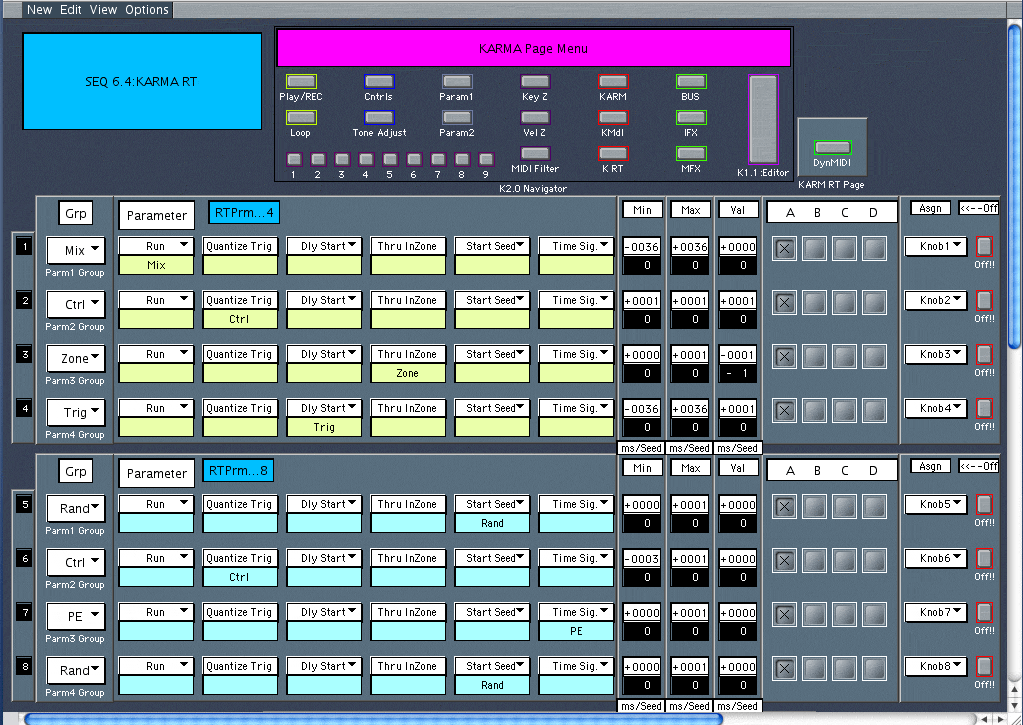This screenshot has width=1023, height=725.
Task: Toggle module A checkbox in row 6
Action: pos(785,561)
